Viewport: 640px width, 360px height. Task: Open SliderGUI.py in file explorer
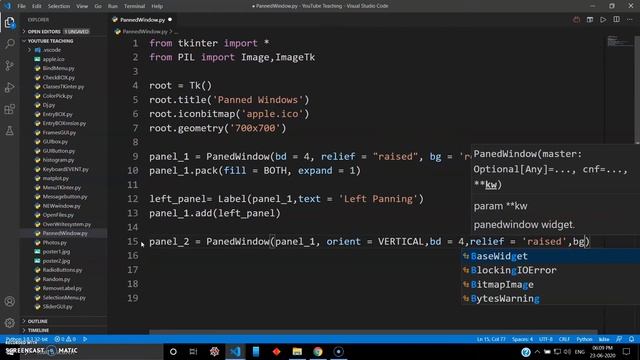[57, 307]
